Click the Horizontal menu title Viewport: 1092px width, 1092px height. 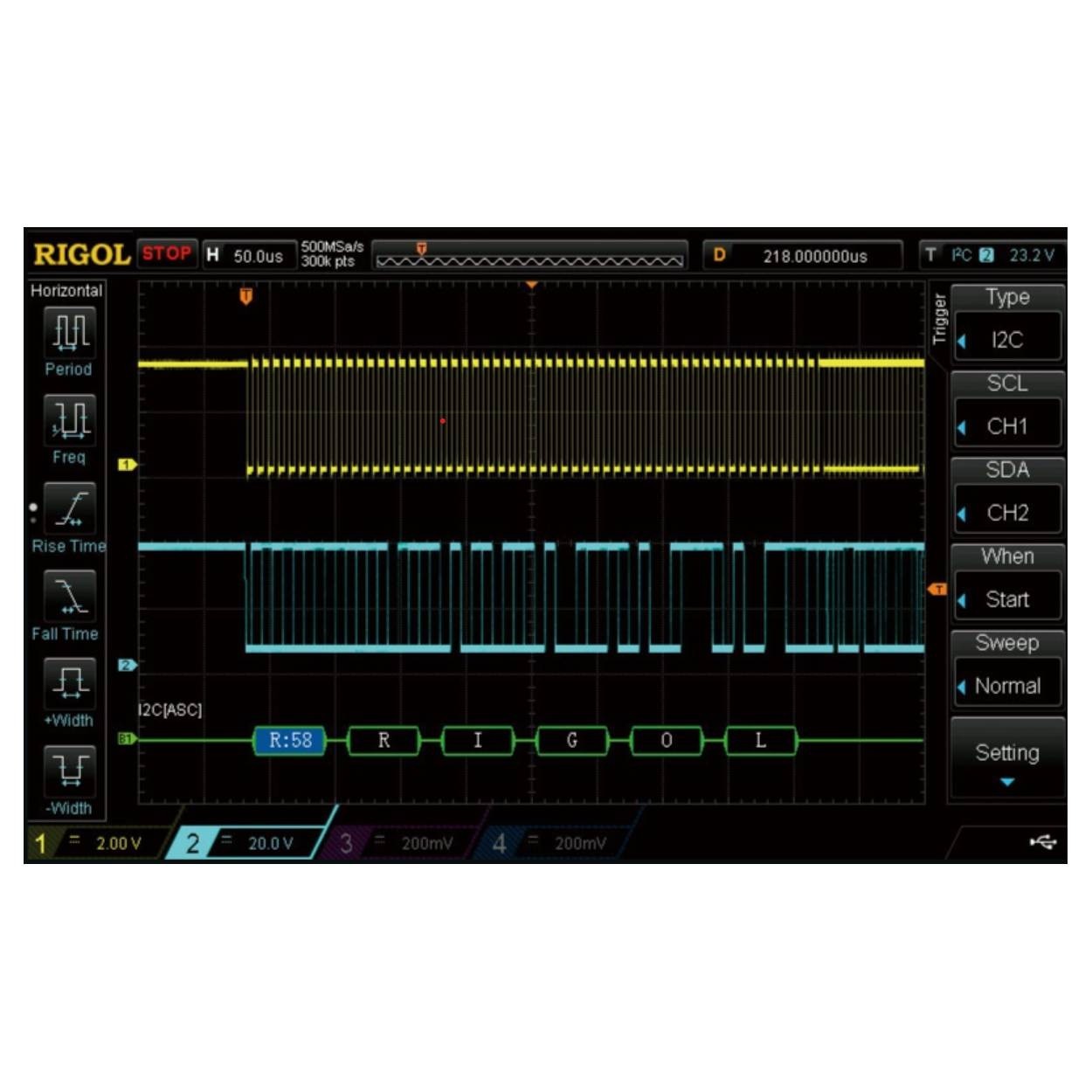tap(66, 291)
